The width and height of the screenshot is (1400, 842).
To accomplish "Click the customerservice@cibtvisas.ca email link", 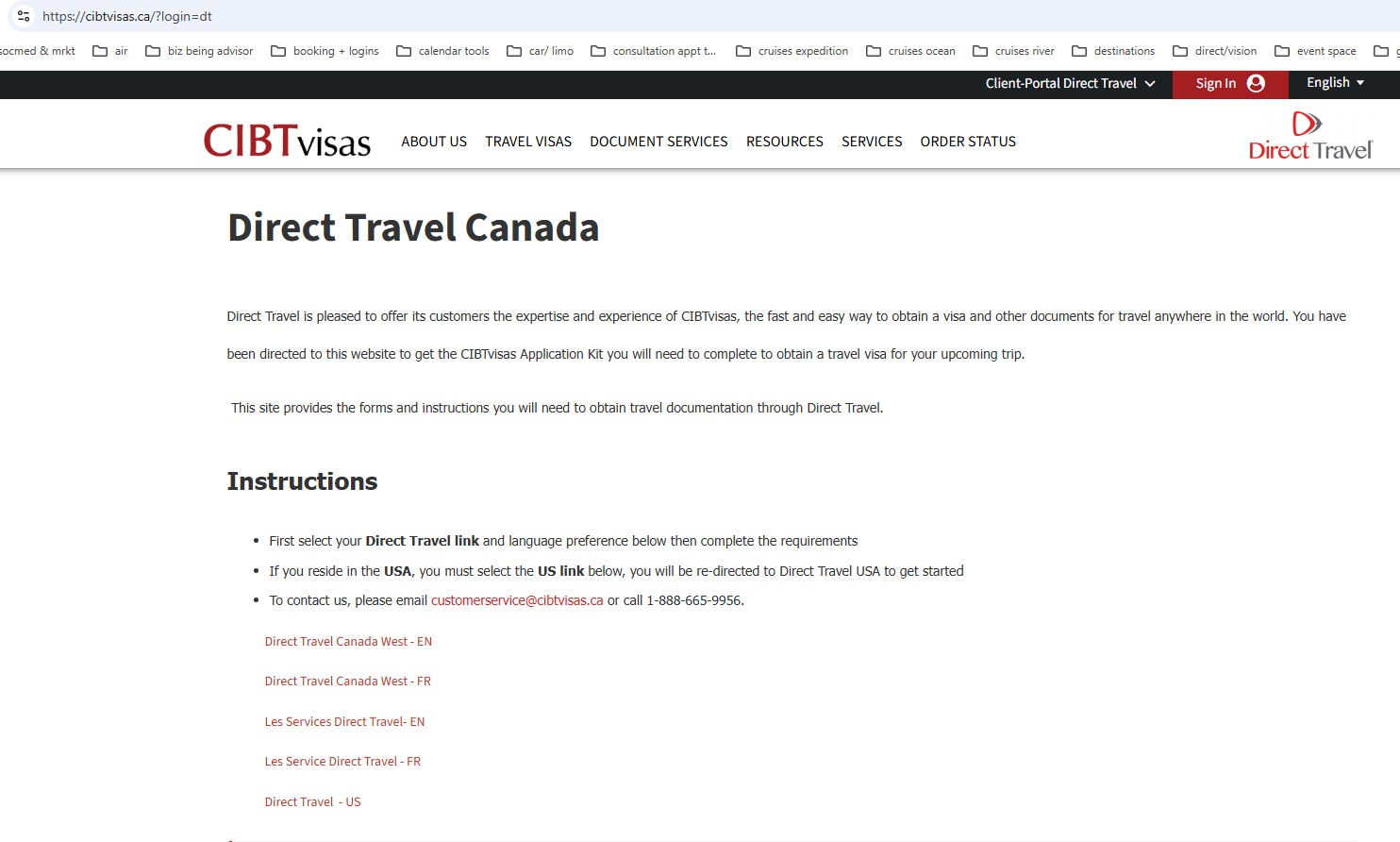I will point(517,600).
